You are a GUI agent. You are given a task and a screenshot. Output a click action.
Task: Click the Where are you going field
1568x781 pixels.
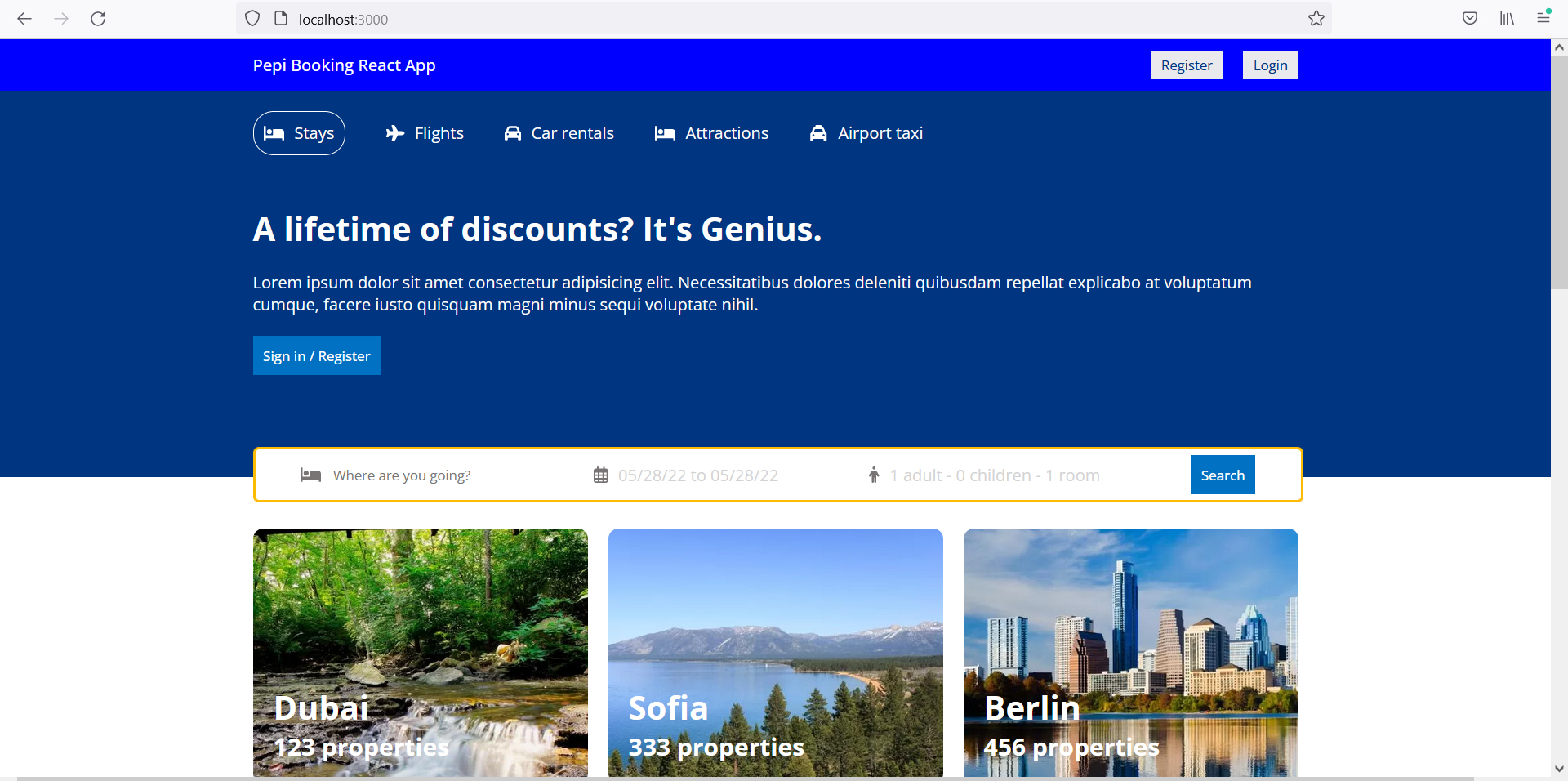(402, 475)
